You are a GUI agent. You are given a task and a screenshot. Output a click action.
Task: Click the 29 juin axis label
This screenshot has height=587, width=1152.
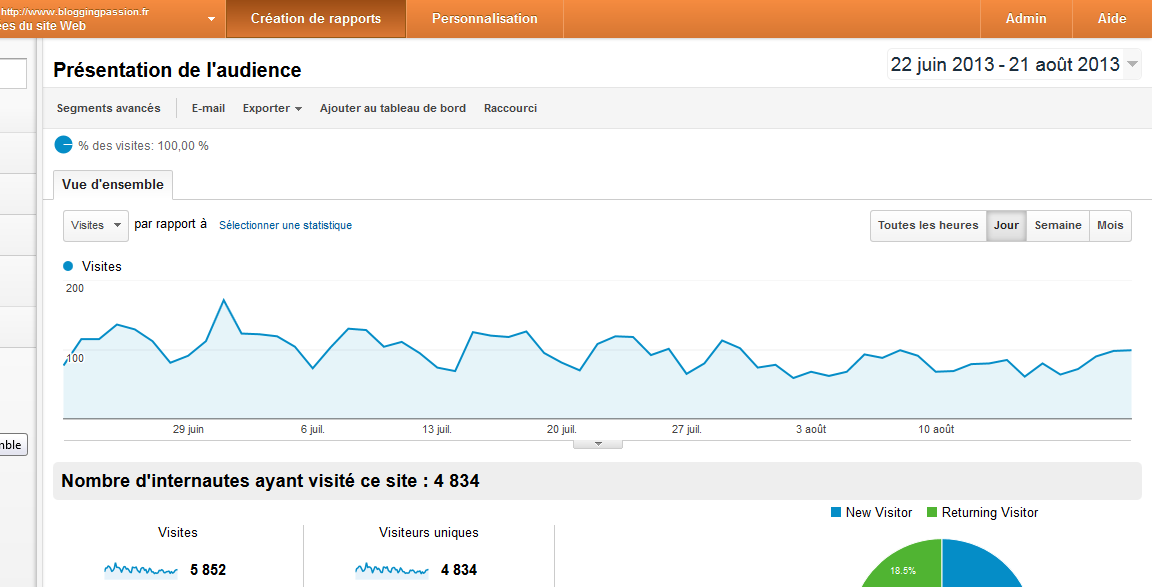pos(188,429)
